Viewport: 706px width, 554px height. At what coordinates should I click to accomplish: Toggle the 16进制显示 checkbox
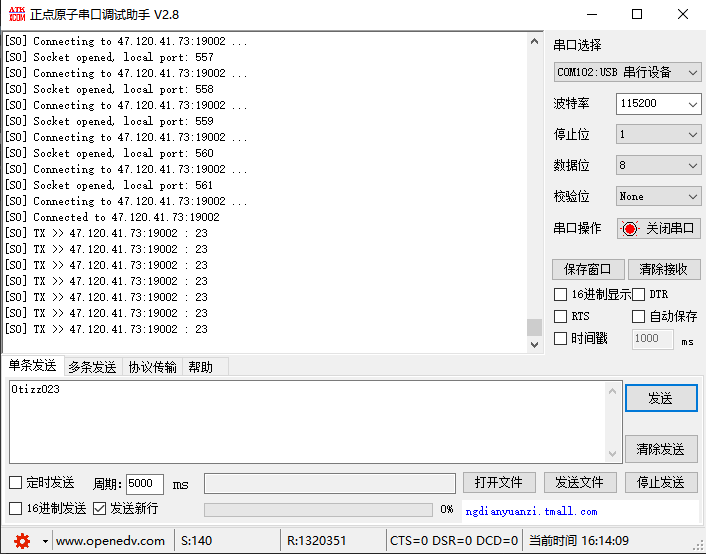click(x=560, y=295)
